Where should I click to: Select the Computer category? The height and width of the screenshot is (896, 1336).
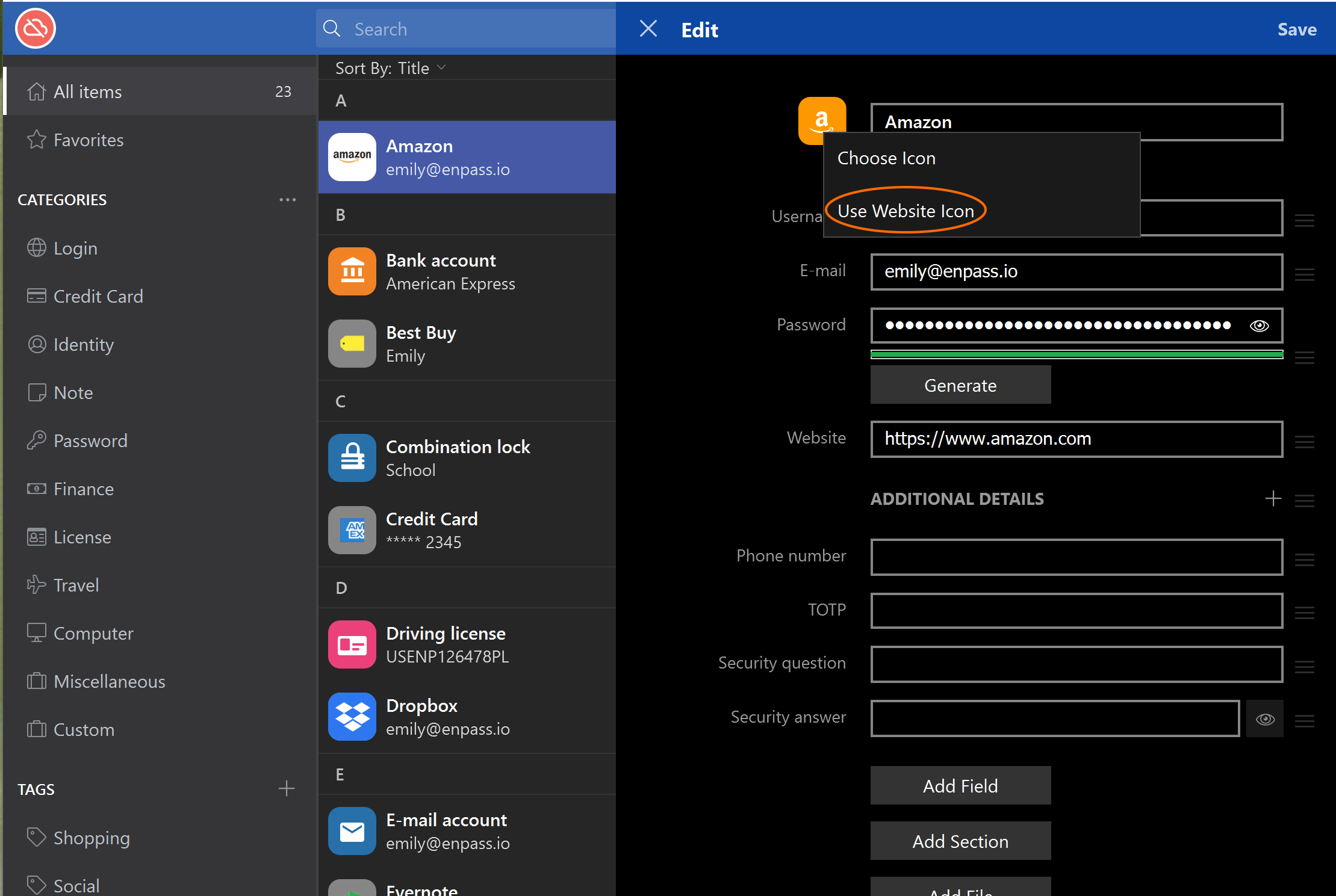coord(160,633)
